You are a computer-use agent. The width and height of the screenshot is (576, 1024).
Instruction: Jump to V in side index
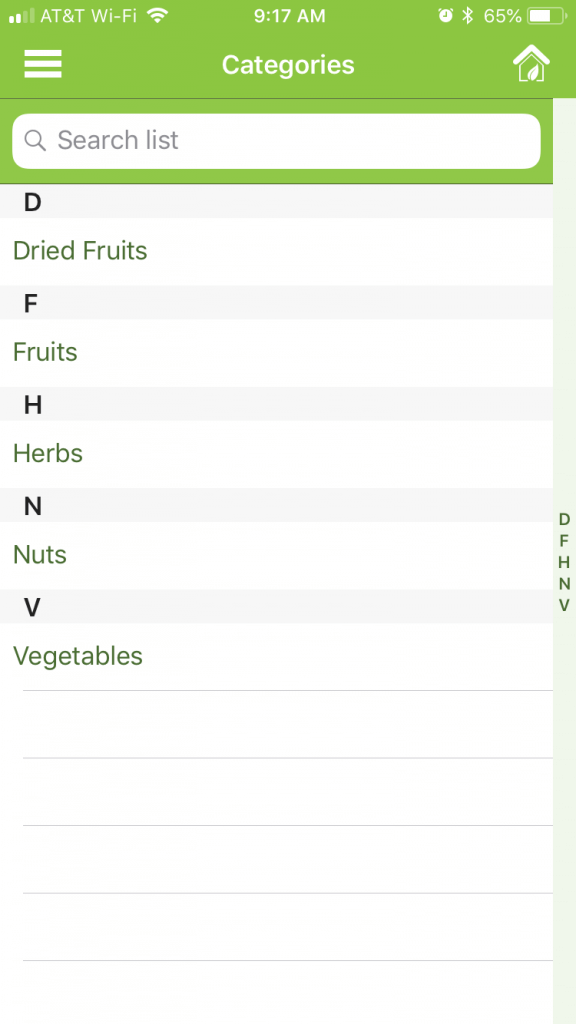[x=564, y=605]
